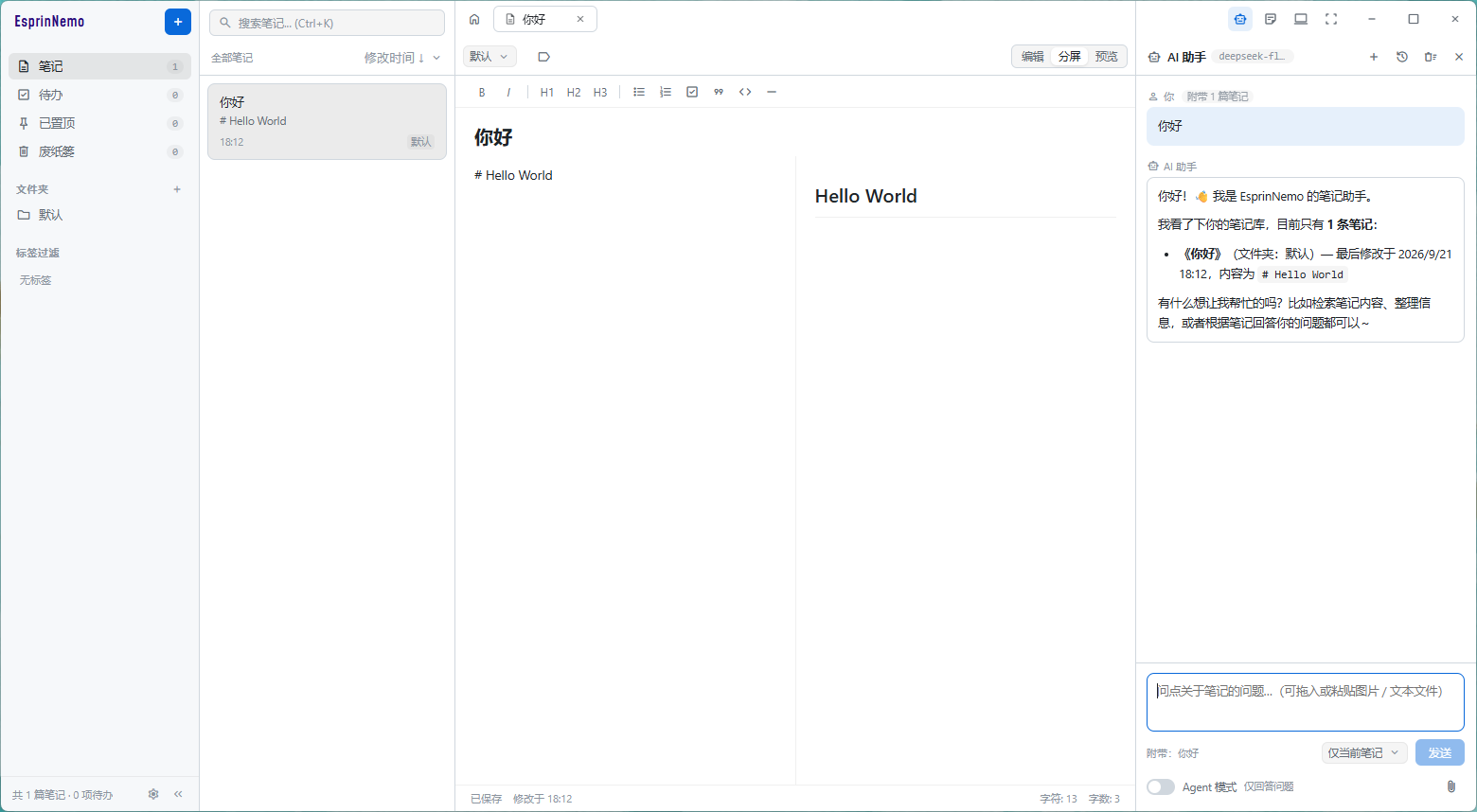Open the 废纸篓 trash
The width and height of the screenshot is (1477, 812).
point(99,151)
